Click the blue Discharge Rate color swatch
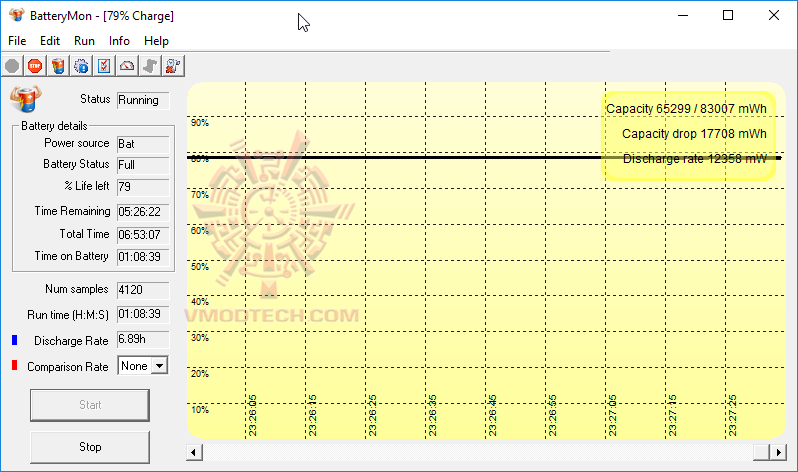This screenshot has height=472, width=798. (15, 340)
